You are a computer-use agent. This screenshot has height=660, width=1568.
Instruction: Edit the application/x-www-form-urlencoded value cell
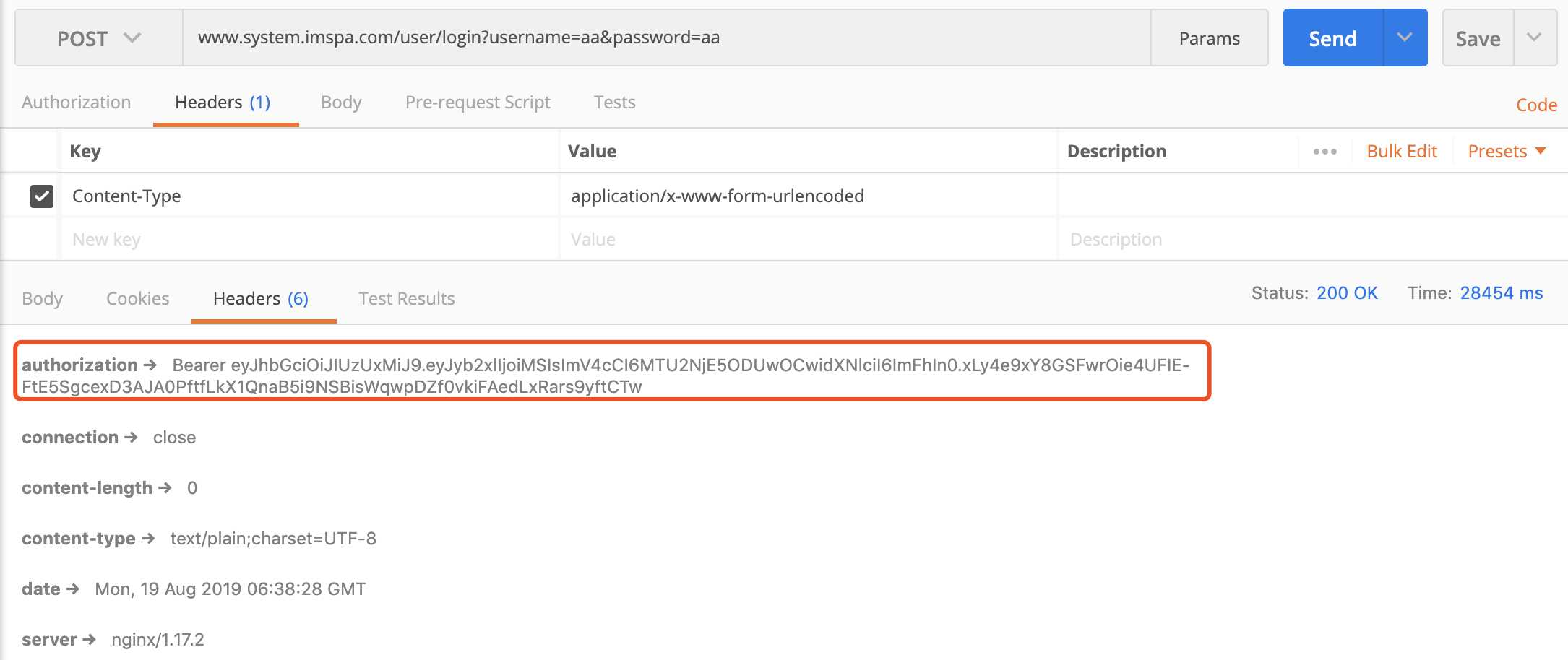(809, 196)
